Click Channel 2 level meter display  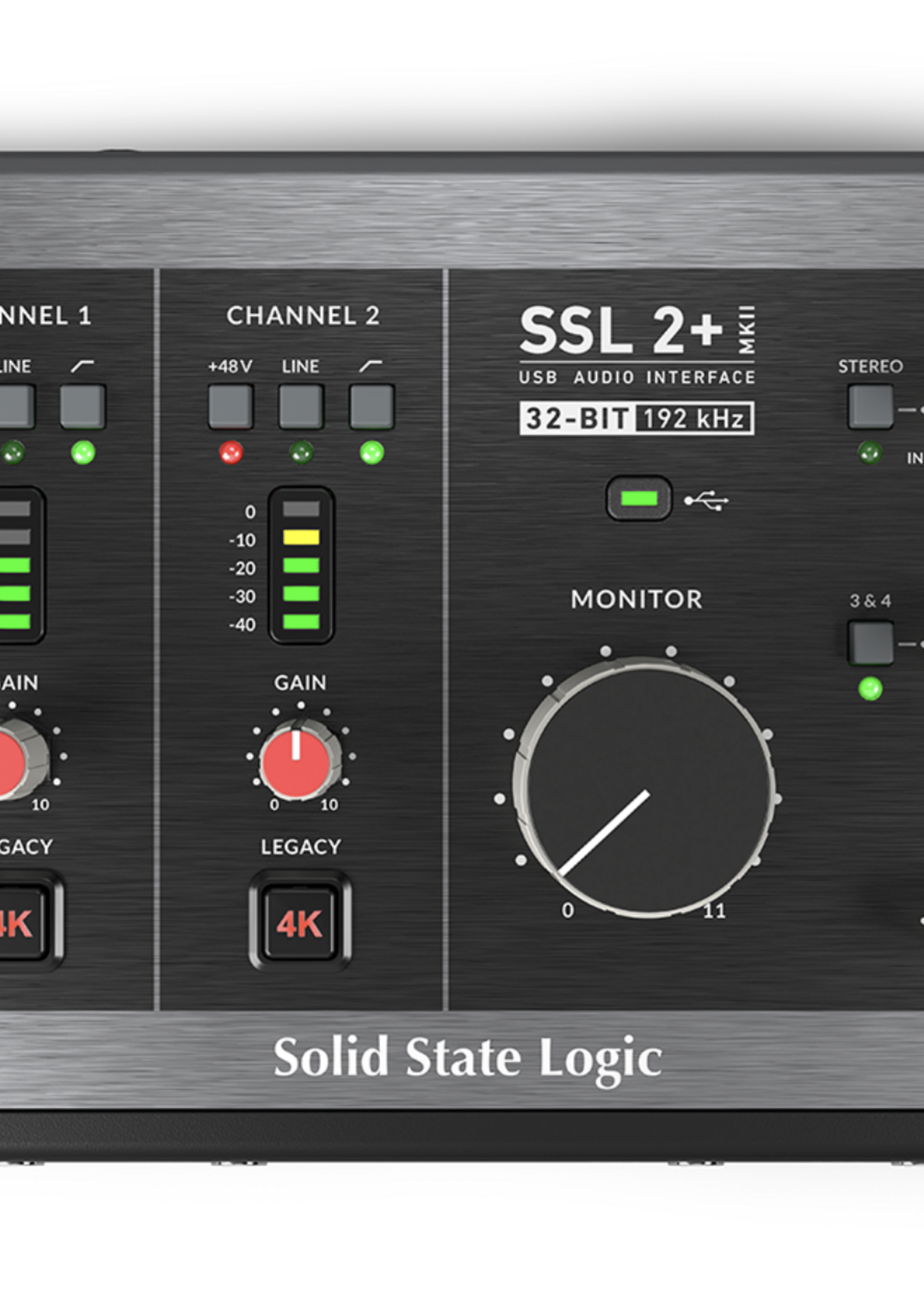pos(301,566)
